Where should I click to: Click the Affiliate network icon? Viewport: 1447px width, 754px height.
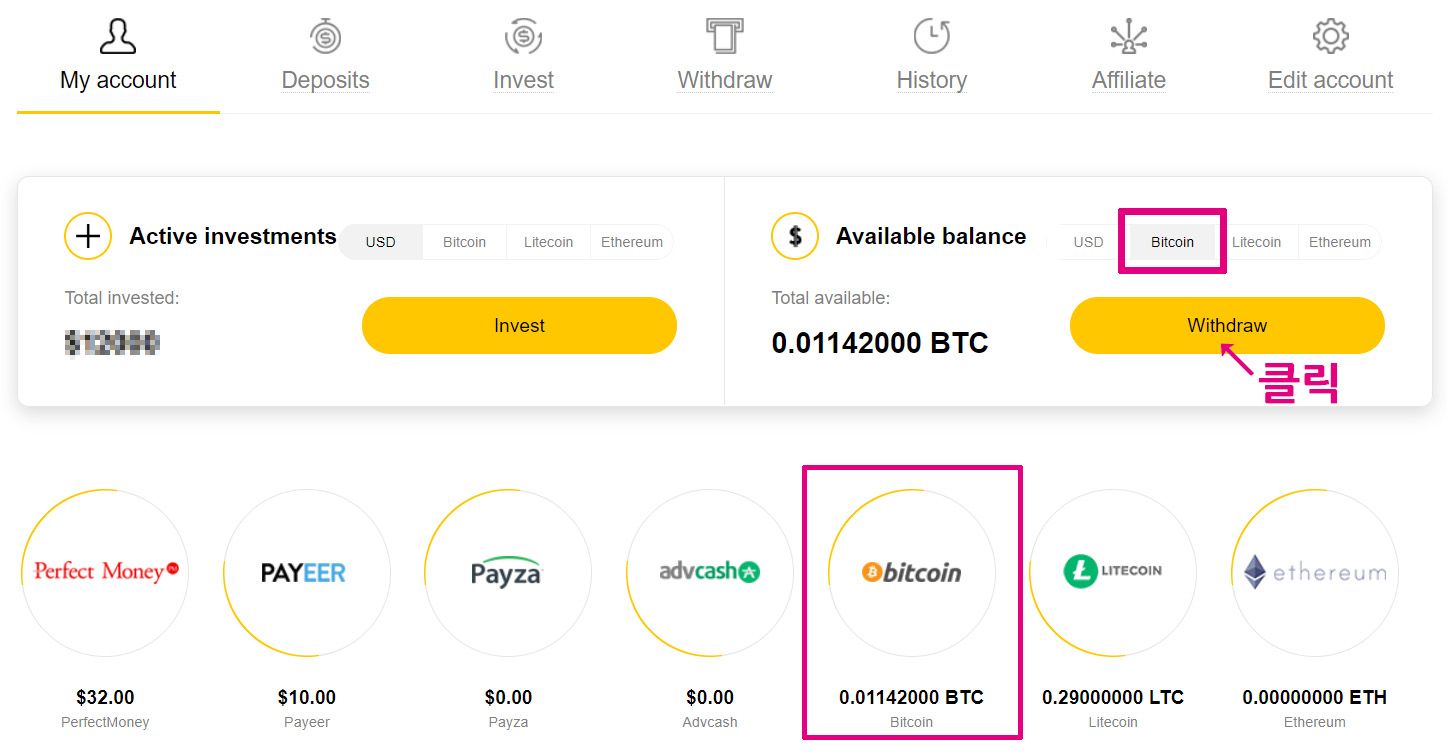click(x=1129, y=37)
